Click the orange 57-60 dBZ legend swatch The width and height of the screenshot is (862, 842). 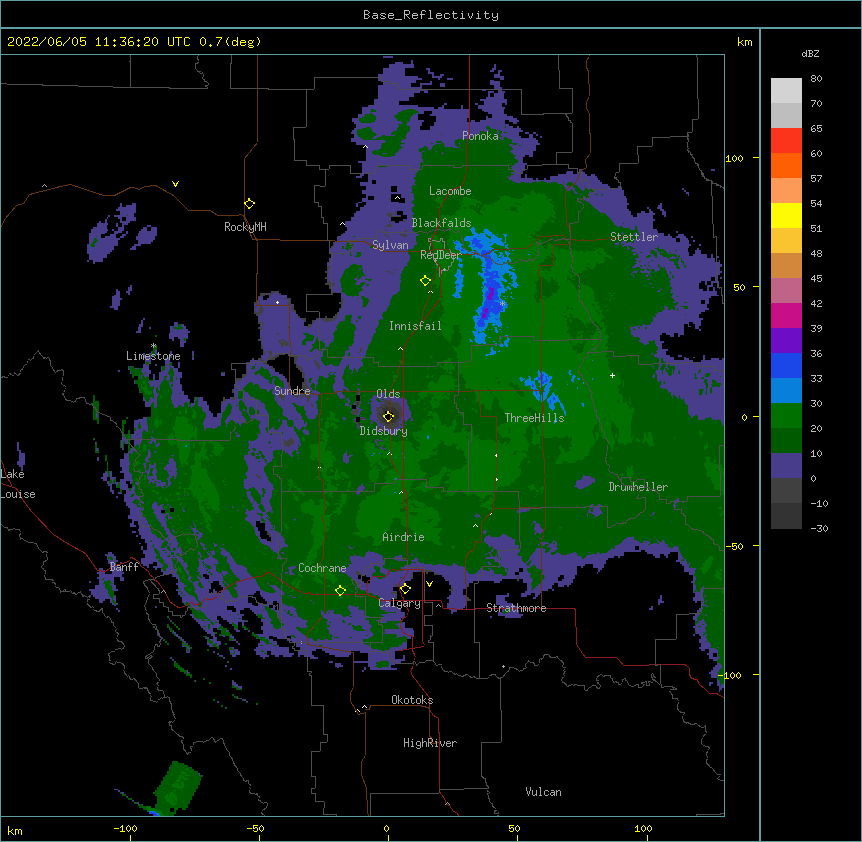(786, 165)
